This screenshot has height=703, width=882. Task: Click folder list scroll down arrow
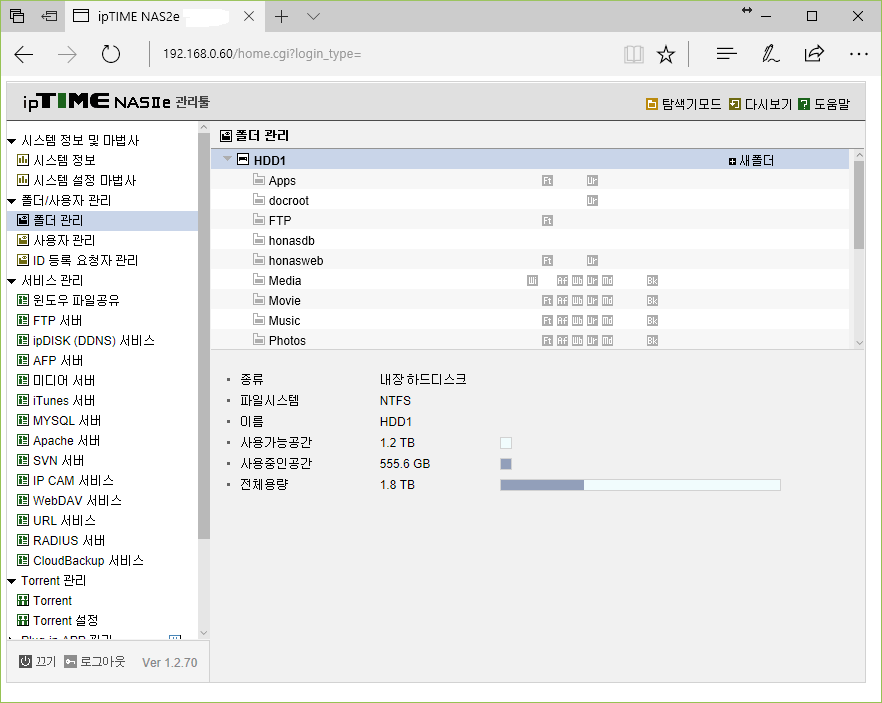859,343
